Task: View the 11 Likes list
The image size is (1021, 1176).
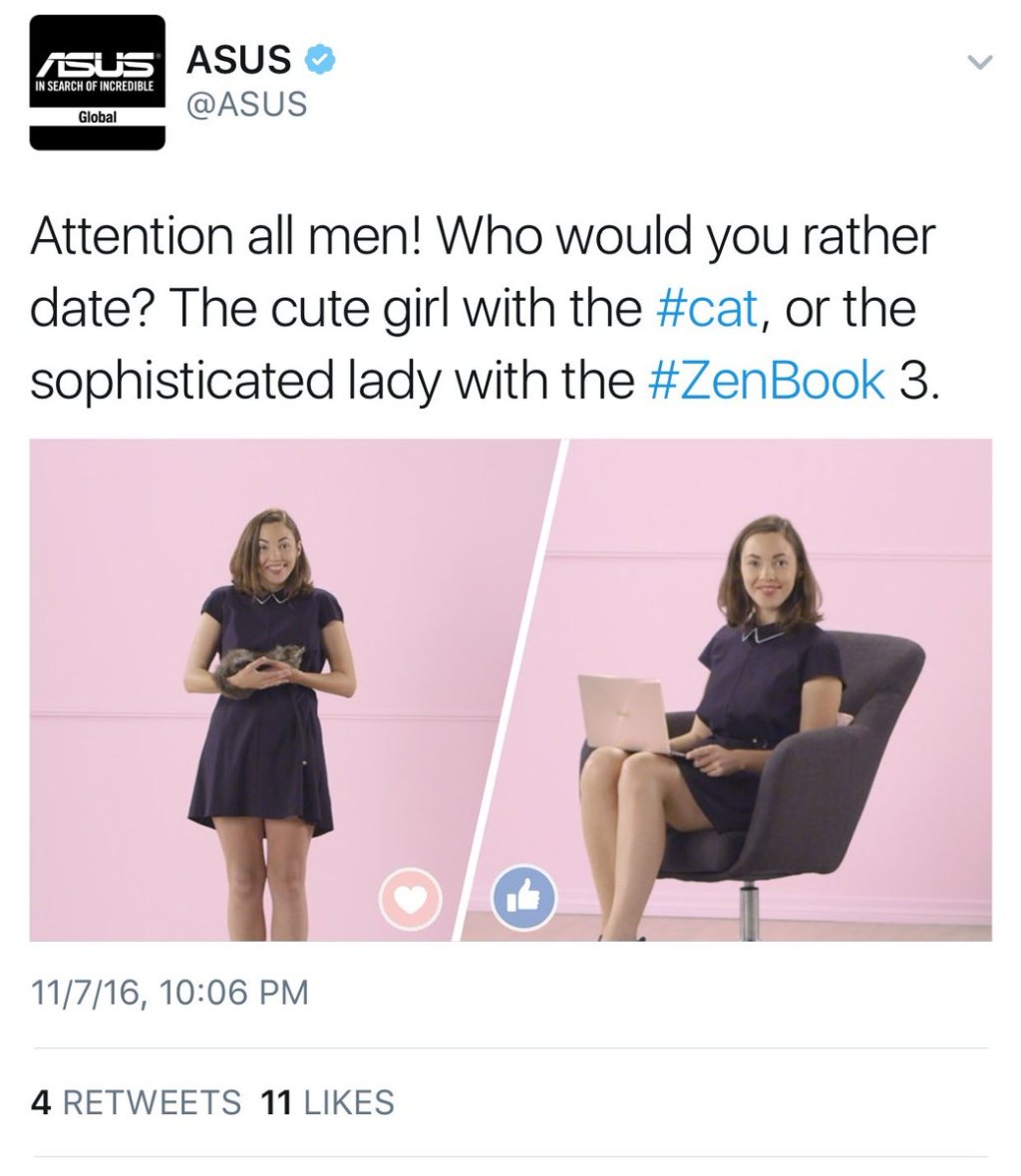Action: tap(326, 1102)
